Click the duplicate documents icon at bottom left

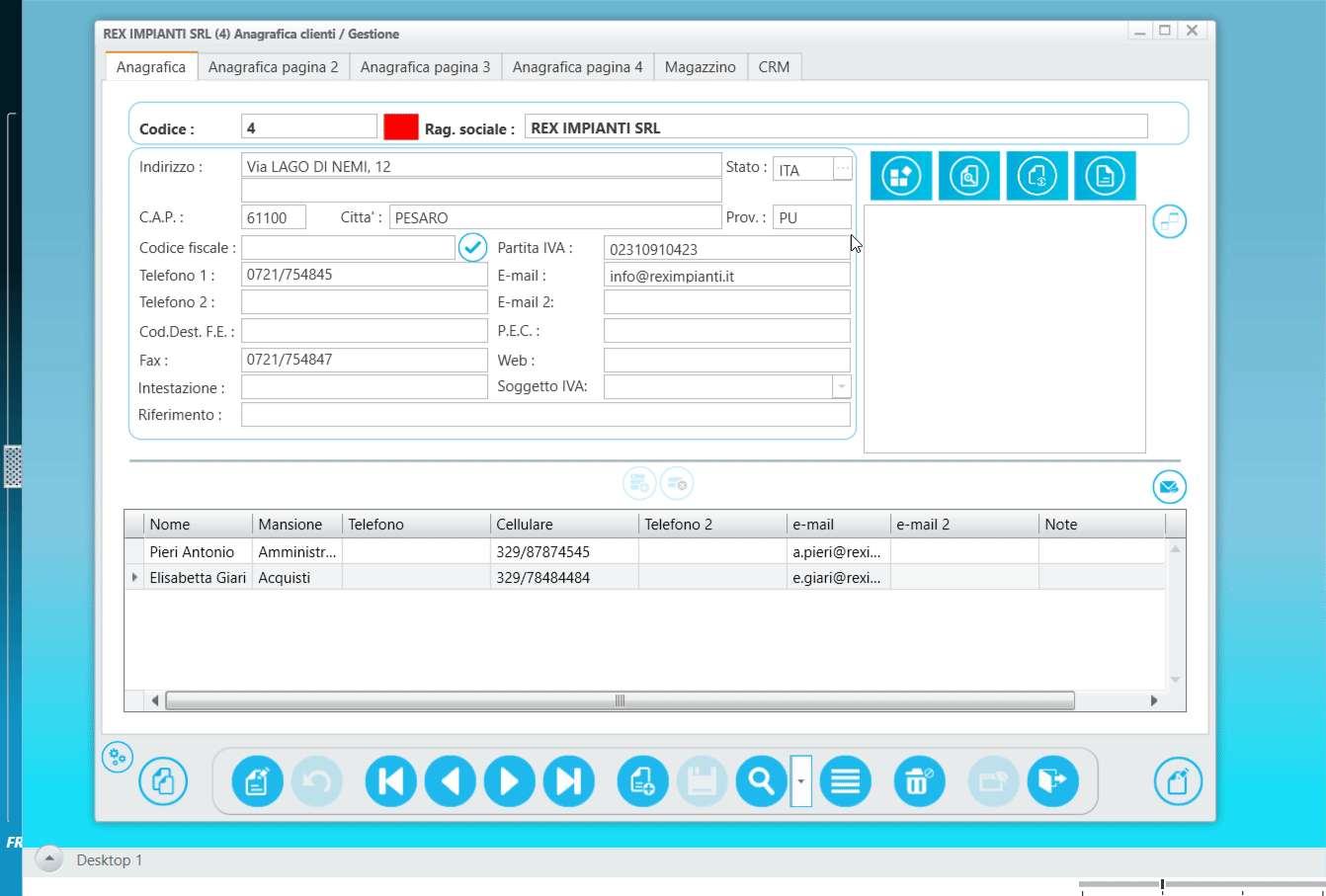pyautogui.click(x=163, y=782)
